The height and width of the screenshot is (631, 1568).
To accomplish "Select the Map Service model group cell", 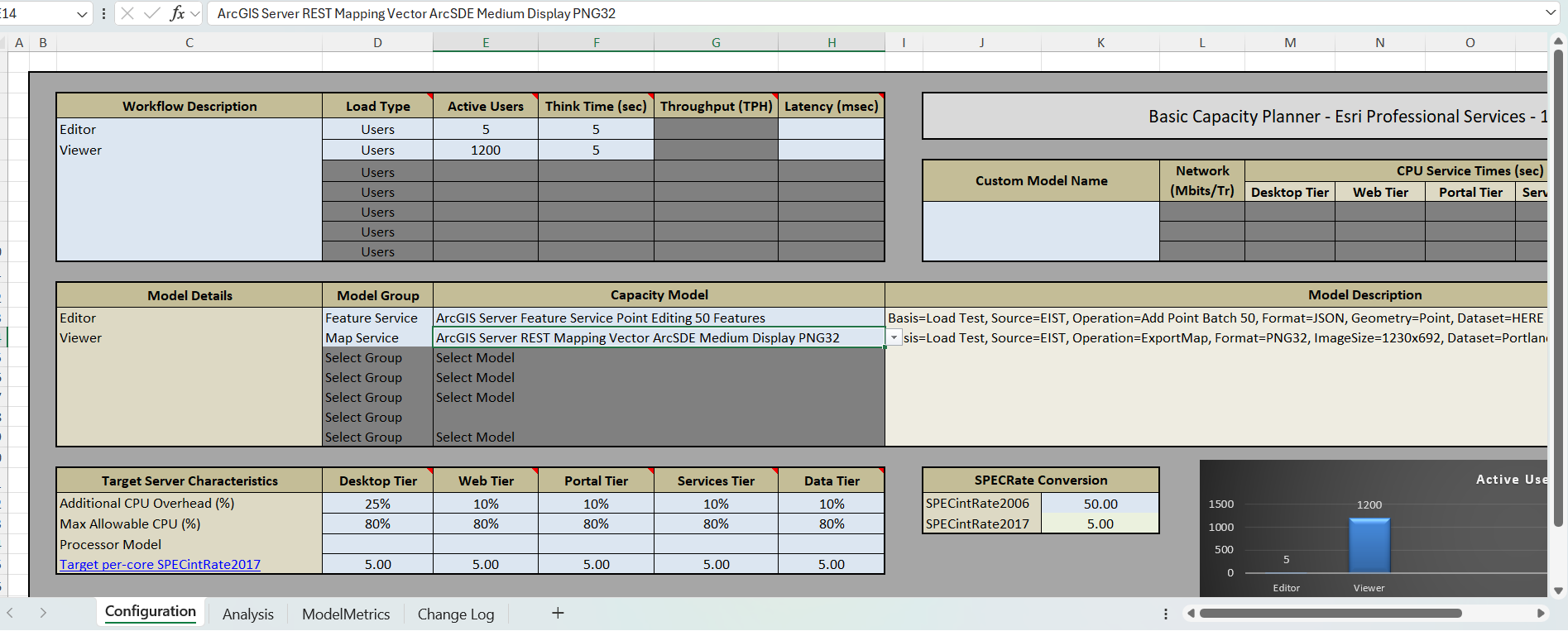I will [x=377, y=337].
